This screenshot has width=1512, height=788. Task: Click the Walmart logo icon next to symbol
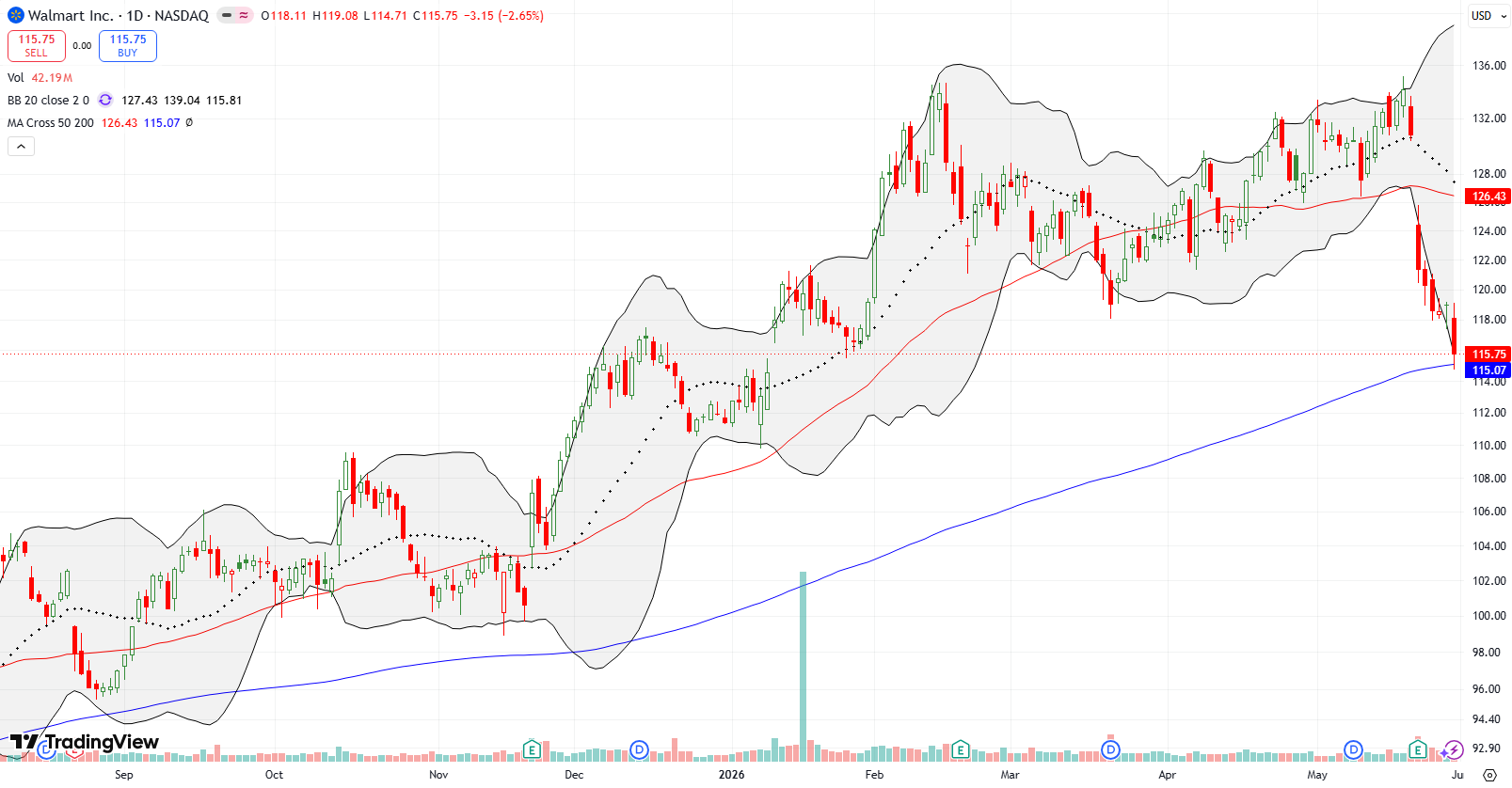(x=16, y=15)
